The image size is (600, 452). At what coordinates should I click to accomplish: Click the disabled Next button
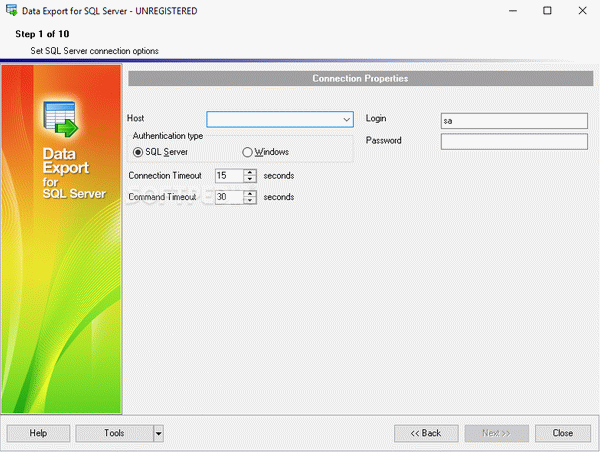click(496, 433)
